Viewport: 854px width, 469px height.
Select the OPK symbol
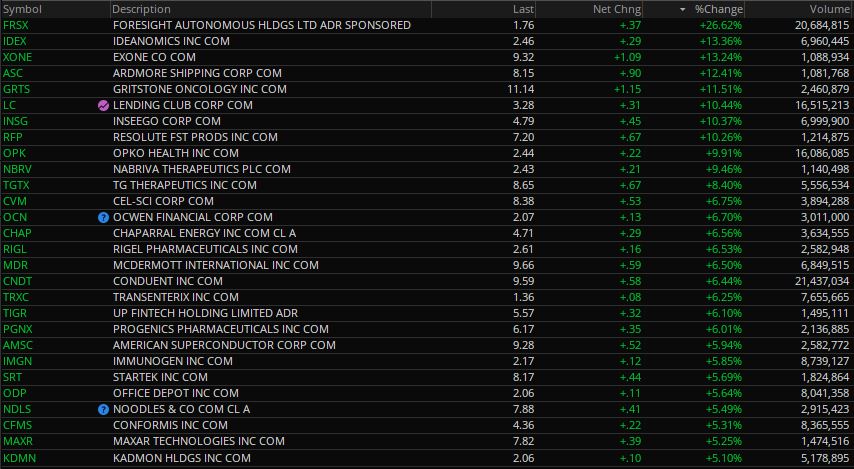(15, 153)
